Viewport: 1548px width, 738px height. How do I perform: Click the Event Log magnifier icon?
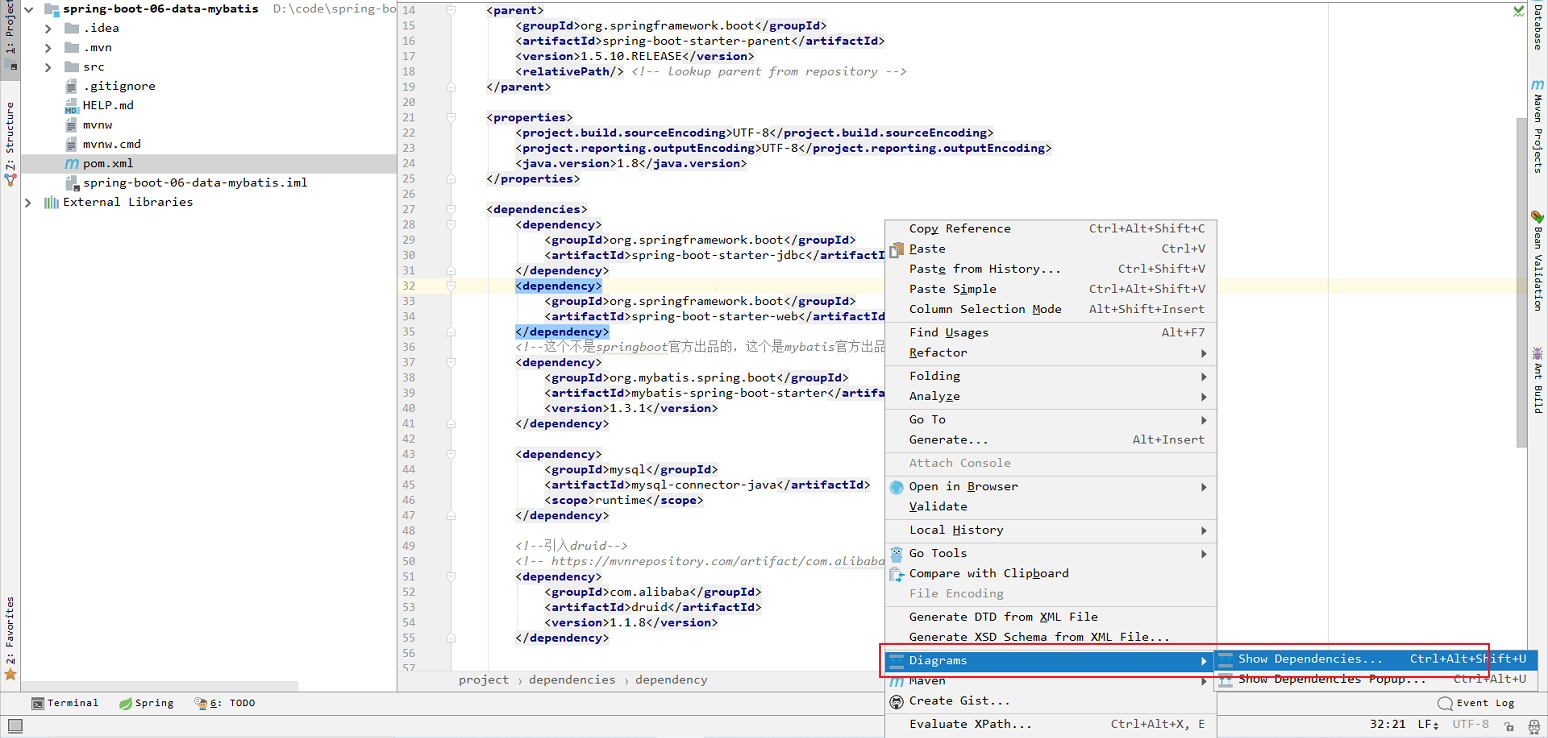coord(1445,703)
